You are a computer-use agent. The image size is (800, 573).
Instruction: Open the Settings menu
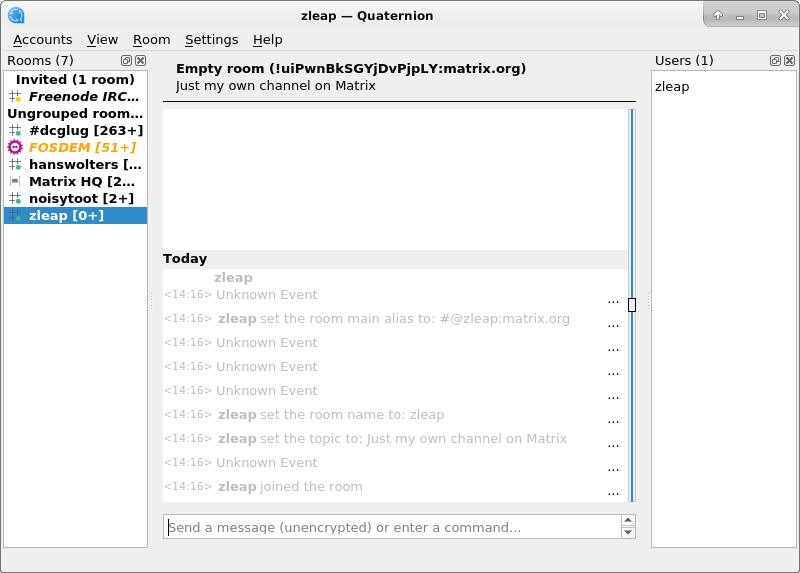[x=211, y=39]
